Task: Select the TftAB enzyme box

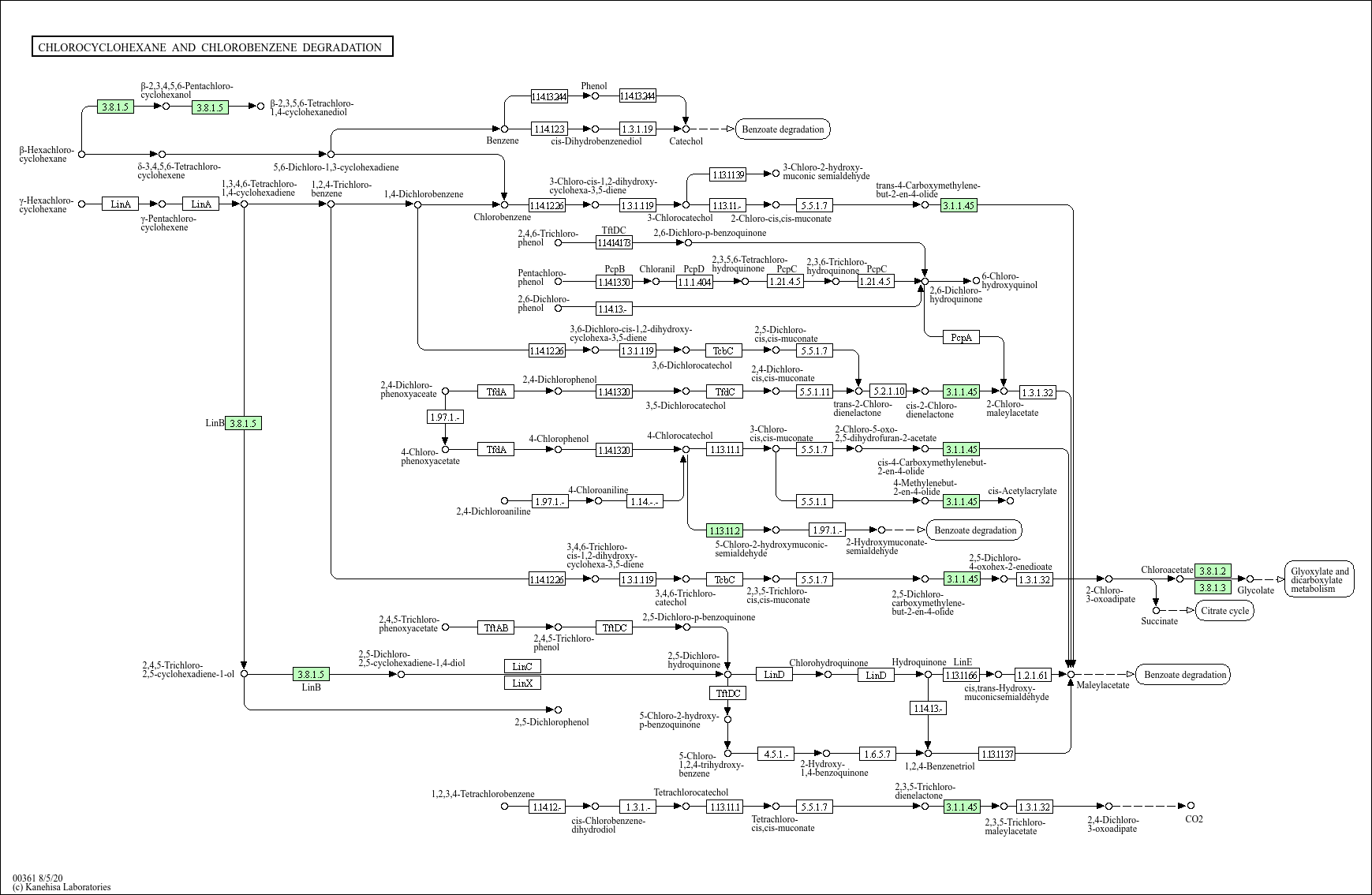Action: (x=495, y=627)
